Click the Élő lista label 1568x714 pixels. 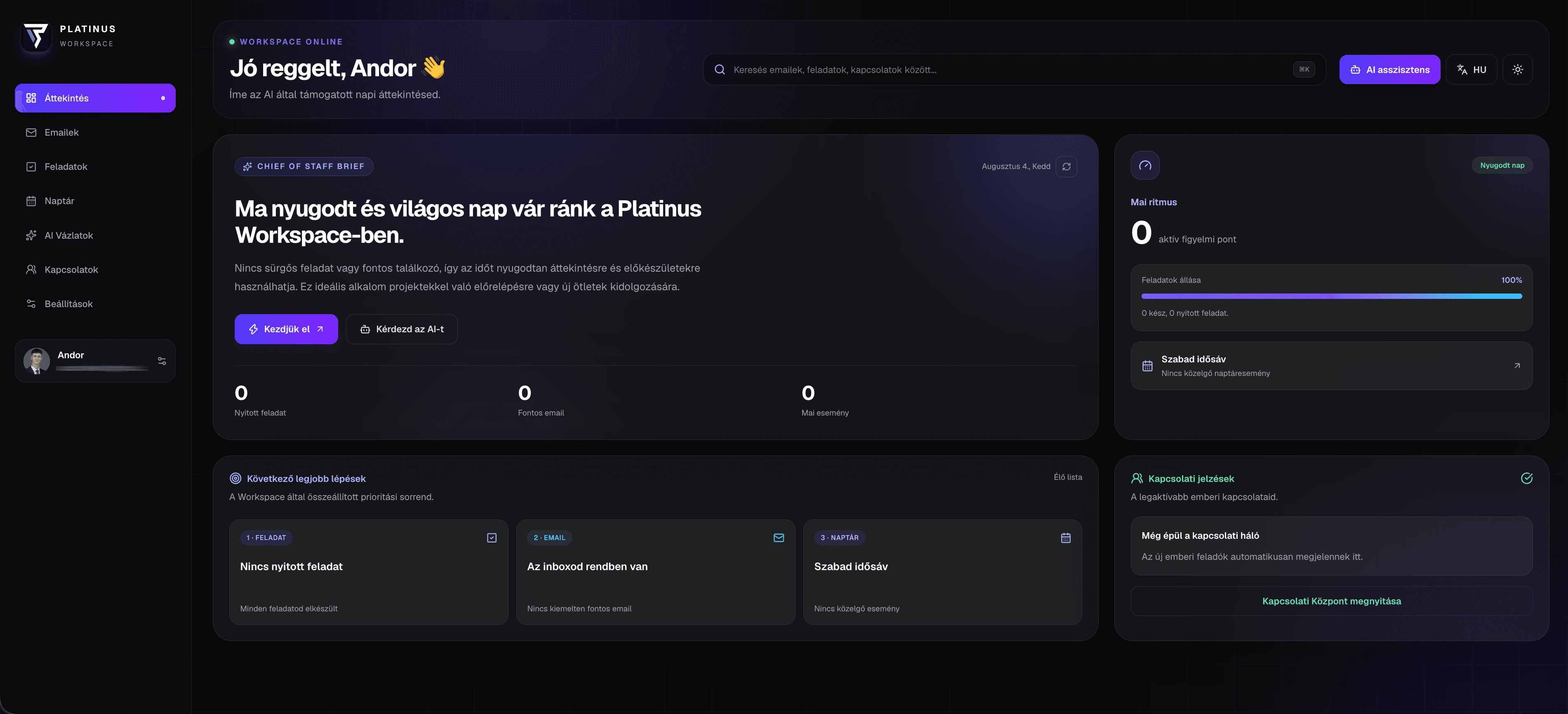click(x=1068, y=477)
